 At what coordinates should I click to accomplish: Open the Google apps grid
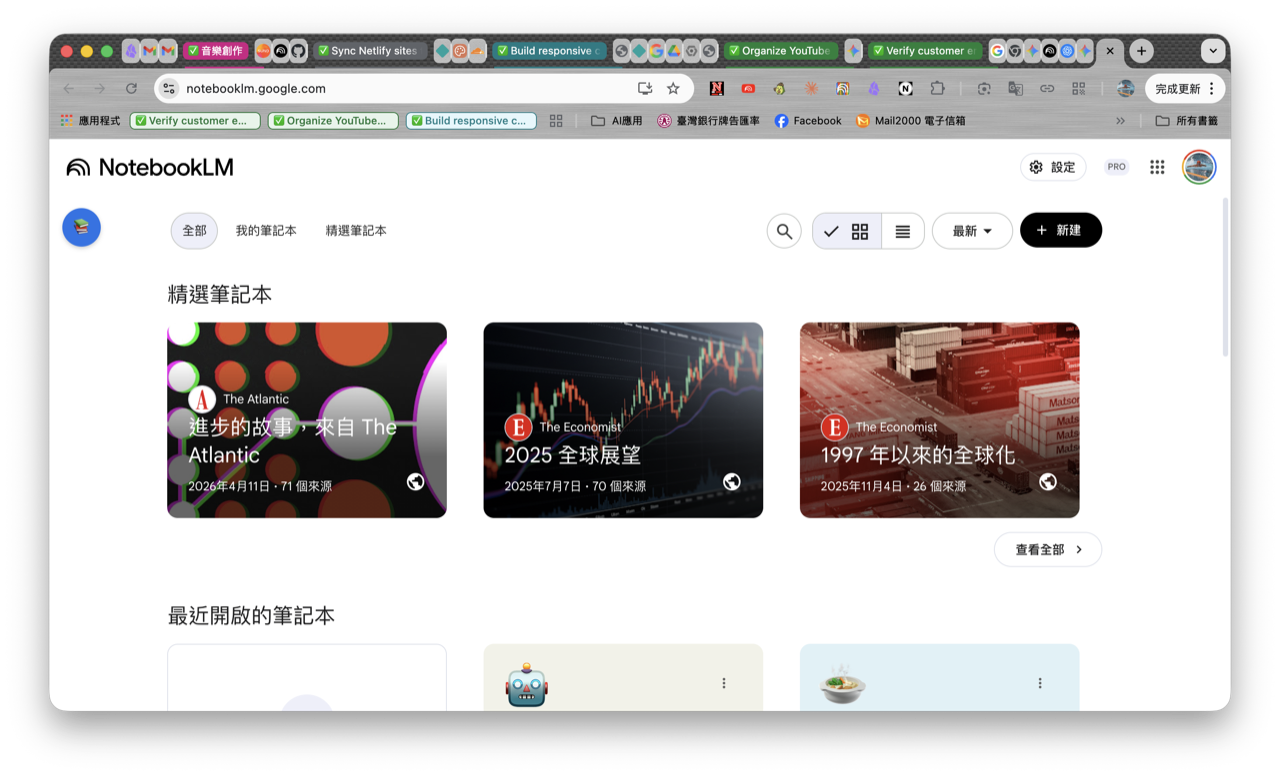click(x=1157, y=167)
